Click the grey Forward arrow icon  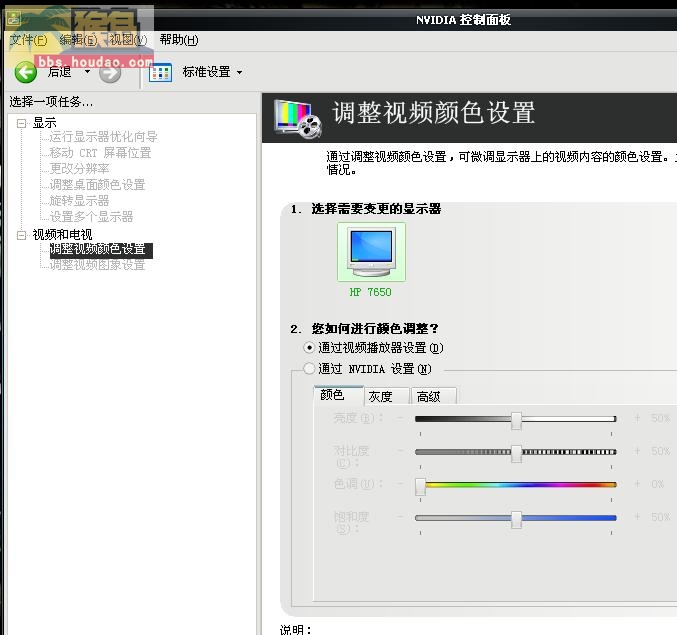click(x=110, y=73)
